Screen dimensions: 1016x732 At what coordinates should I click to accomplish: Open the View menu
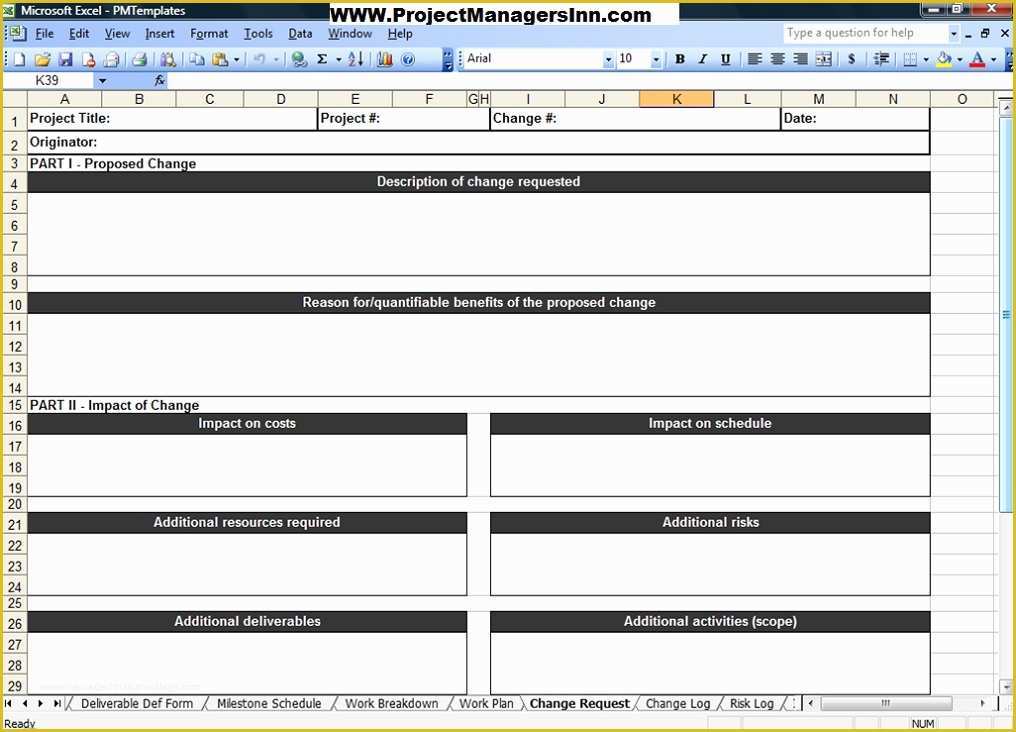[117, 34]
